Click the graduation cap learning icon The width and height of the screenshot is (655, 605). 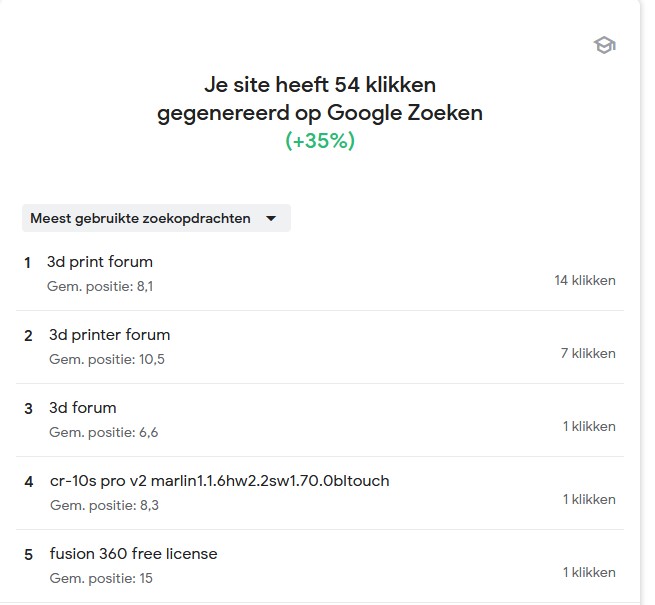tap(604, 45)
